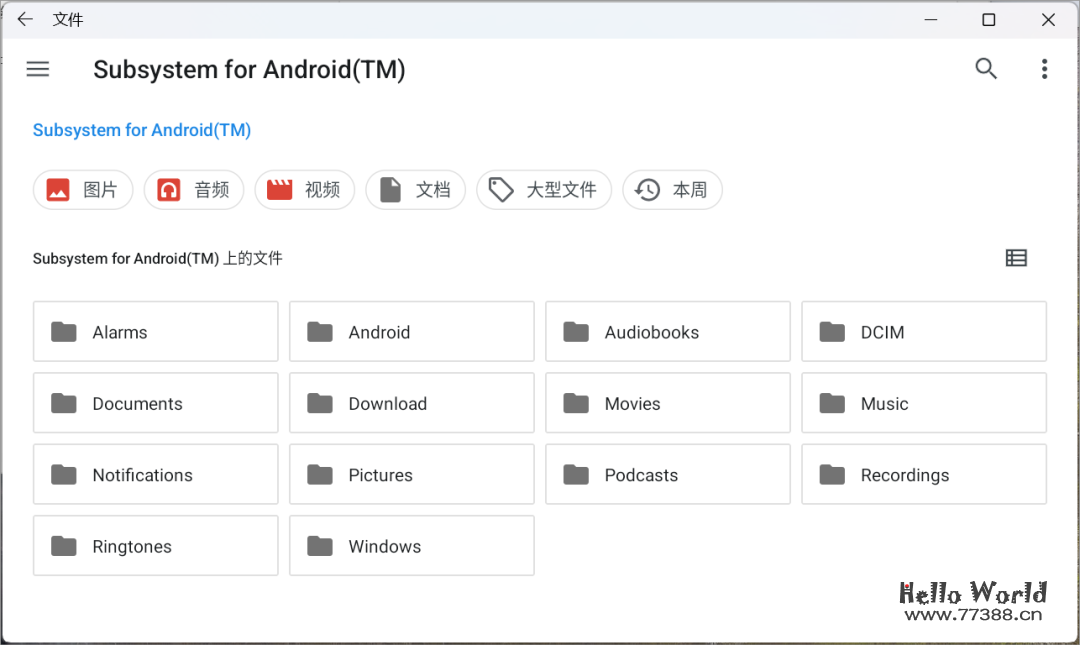Open the three-dot overflow menu
Viewport: 1080px width, 645px height.
[1045, 68]
